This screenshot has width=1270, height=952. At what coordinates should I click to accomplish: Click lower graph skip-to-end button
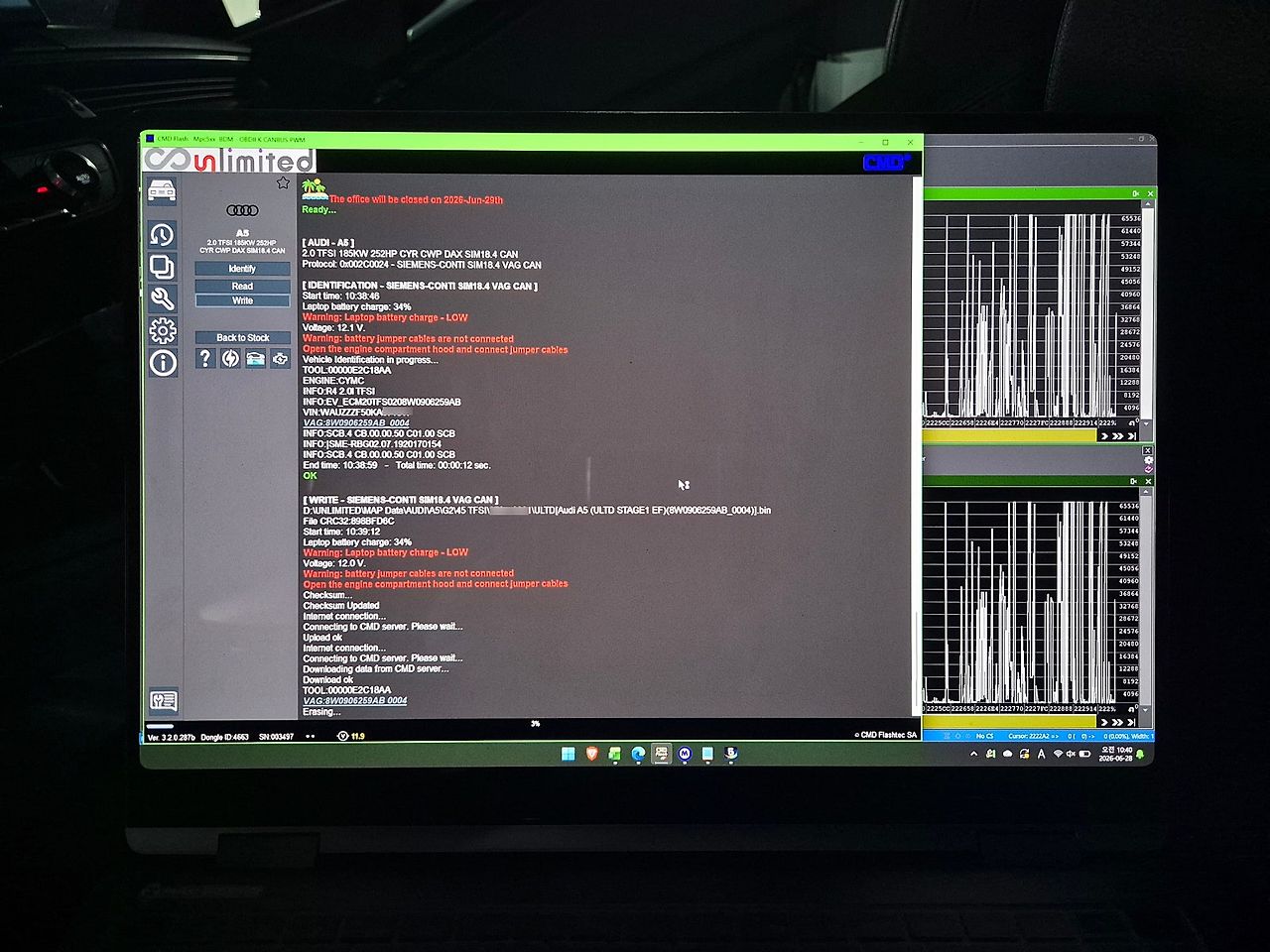(x=1131, y=722)
